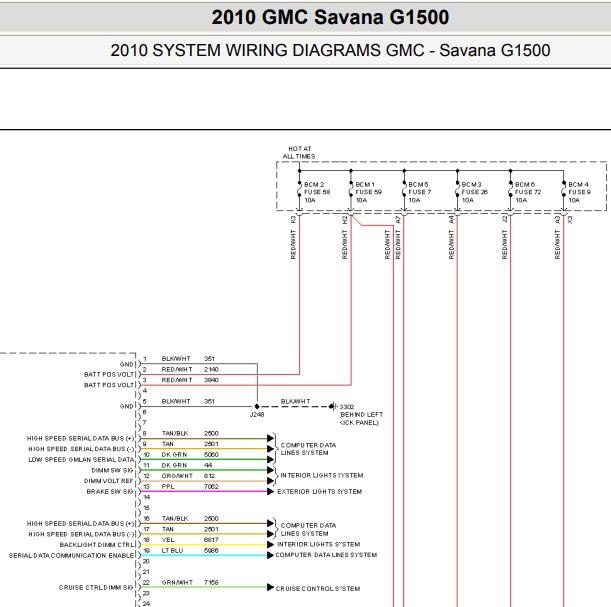Click connector terminal label A7

pyautogui.click(x=397, y=220)
